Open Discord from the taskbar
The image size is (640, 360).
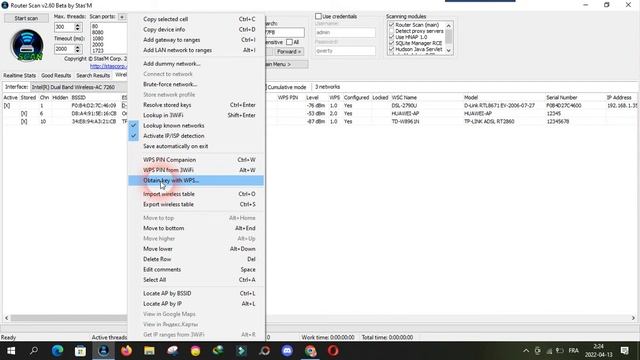tap(287, 351)
